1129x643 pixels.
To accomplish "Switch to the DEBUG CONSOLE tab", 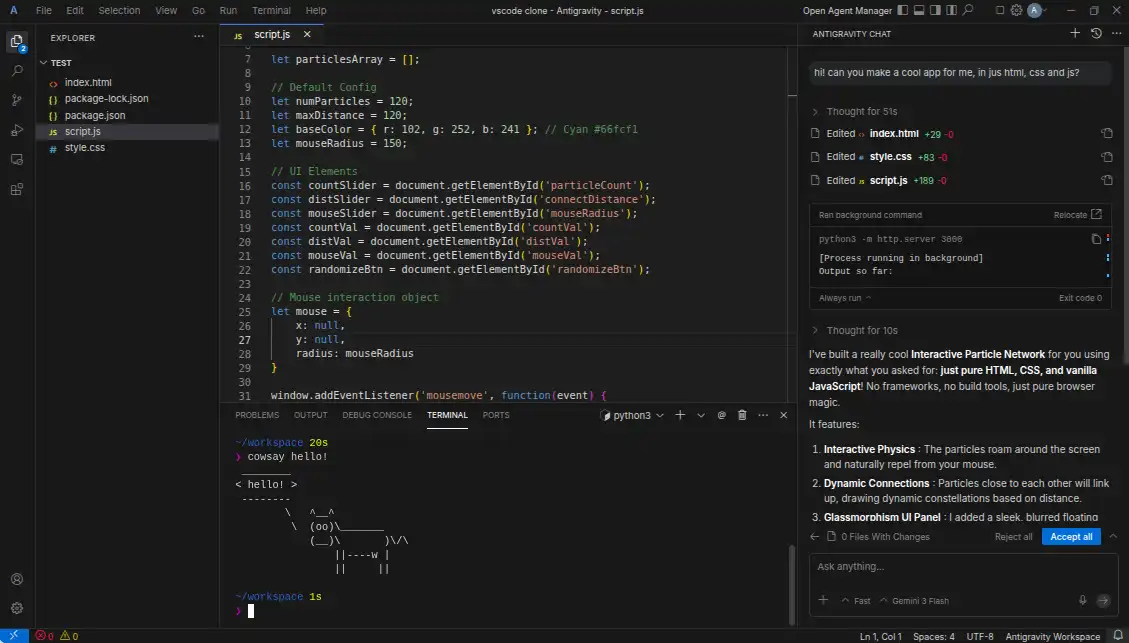I will 377,415.
